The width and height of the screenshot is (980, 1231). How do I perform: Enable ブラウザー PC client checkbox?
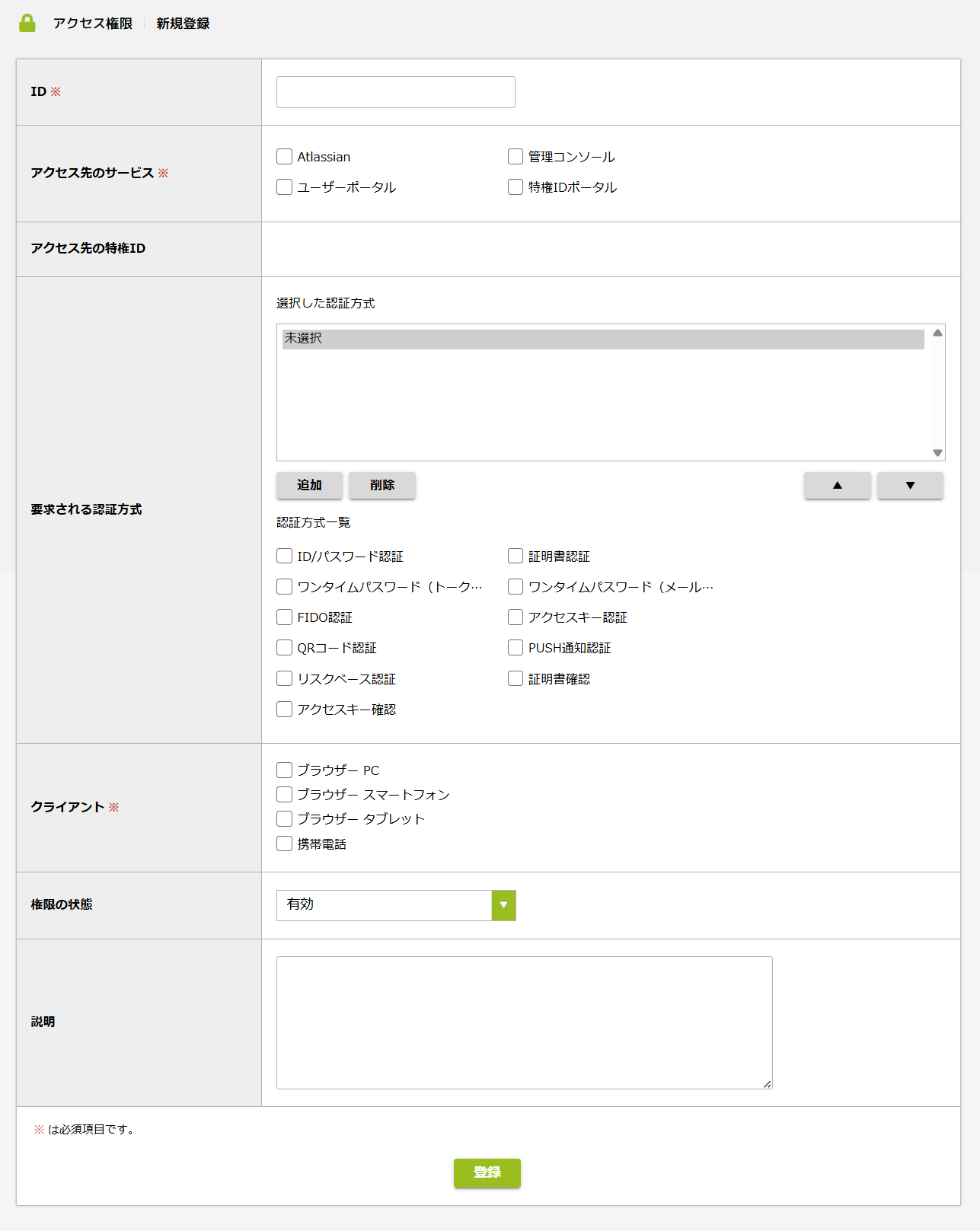coord(285,770)
